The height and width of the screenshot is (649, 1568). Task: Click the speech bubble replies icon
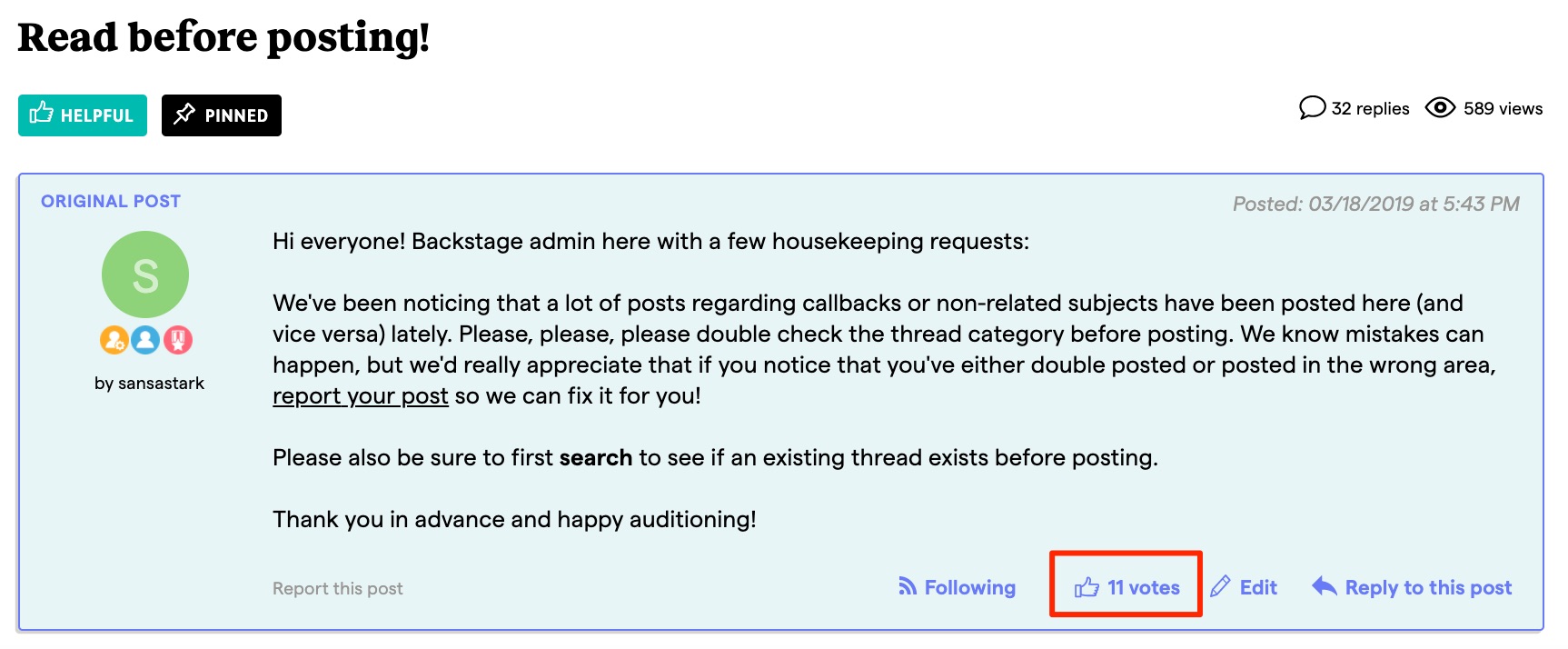pos(1312,108)
